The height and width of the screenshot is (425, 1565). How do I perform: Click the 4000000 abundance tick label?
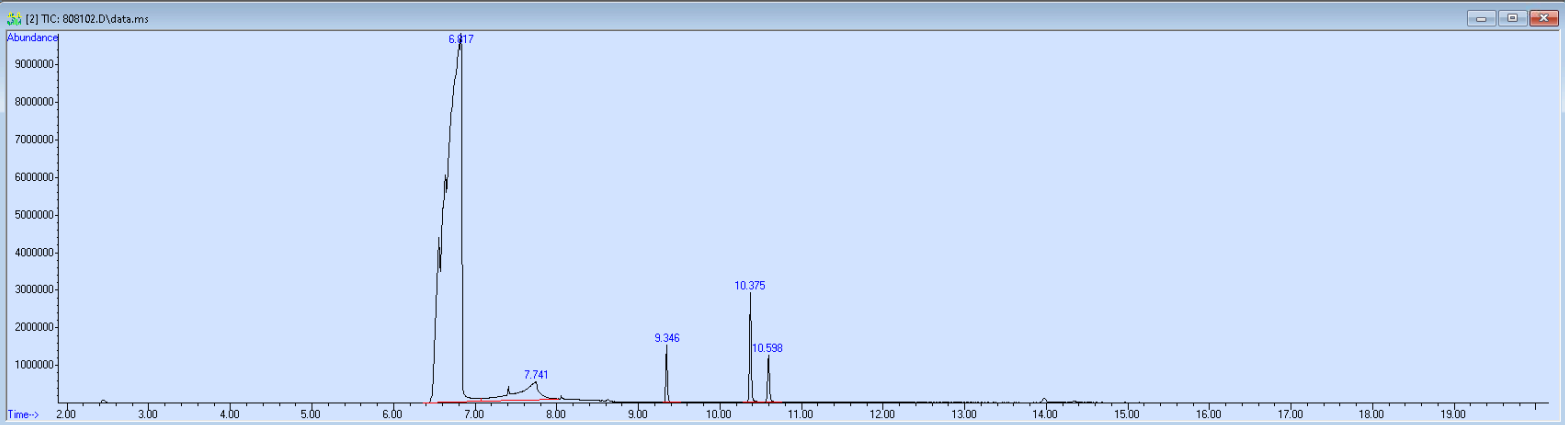pos(35,253)
